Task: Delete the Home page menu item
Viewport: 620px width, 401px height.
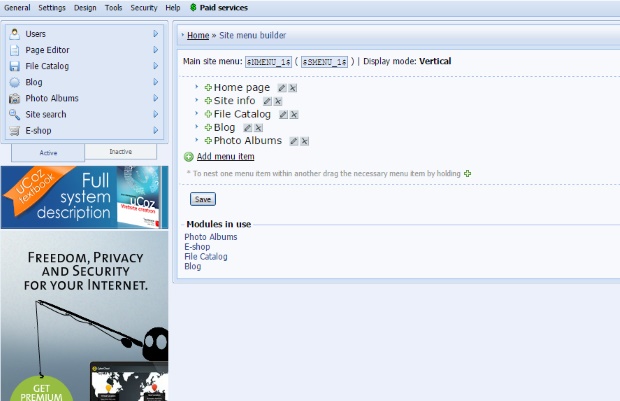Action: pos(293,88)
